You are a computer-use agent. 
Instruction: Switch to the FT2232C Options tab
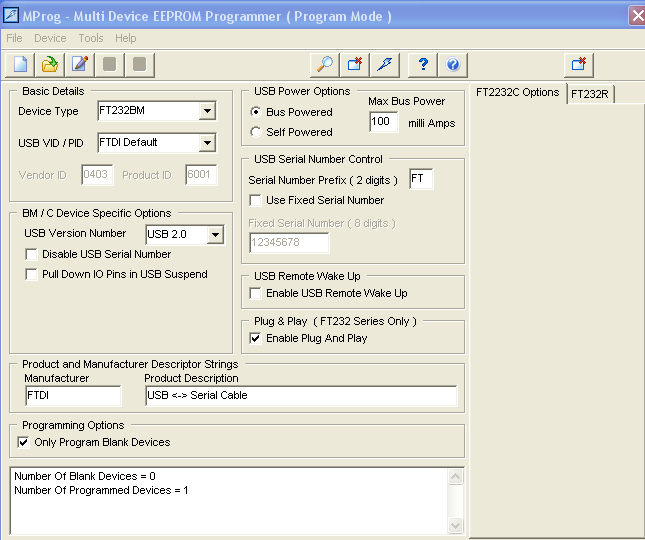click(517, 93)
